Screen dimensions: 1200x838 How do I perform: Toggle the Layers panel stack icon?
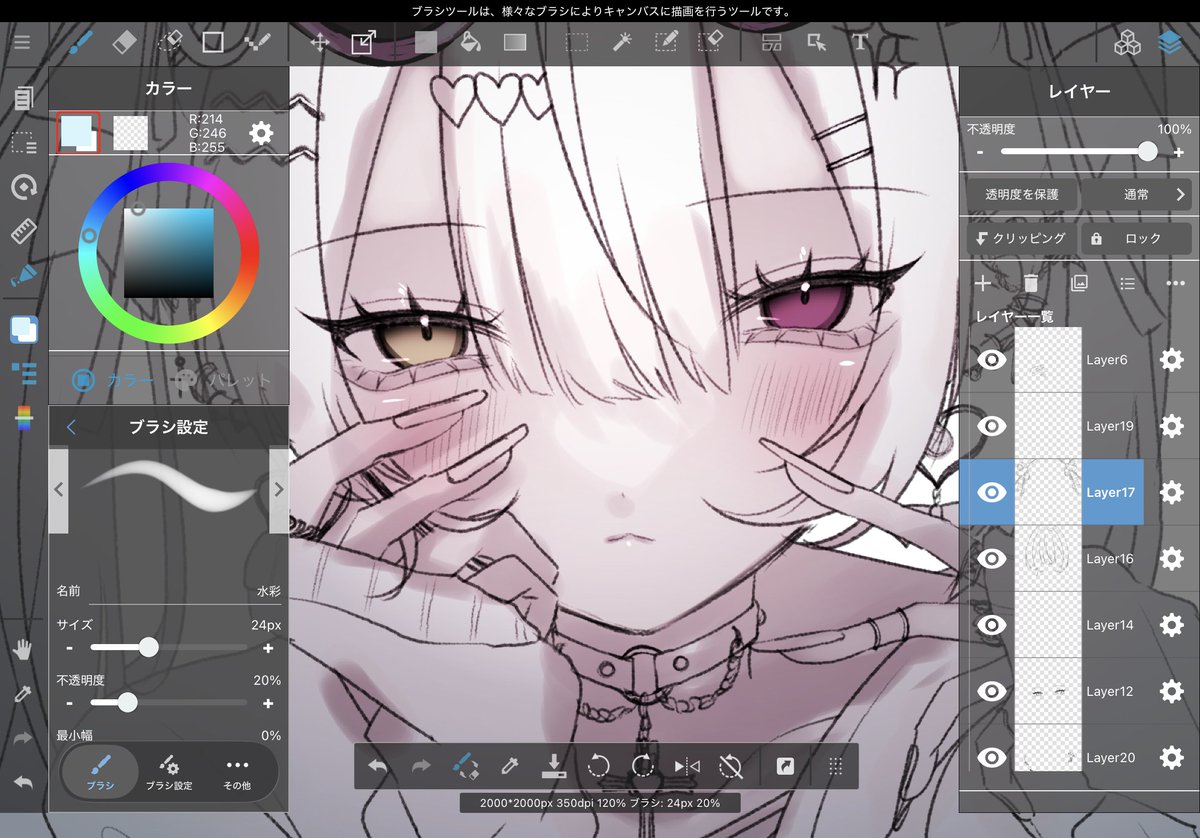point(1169,43)
